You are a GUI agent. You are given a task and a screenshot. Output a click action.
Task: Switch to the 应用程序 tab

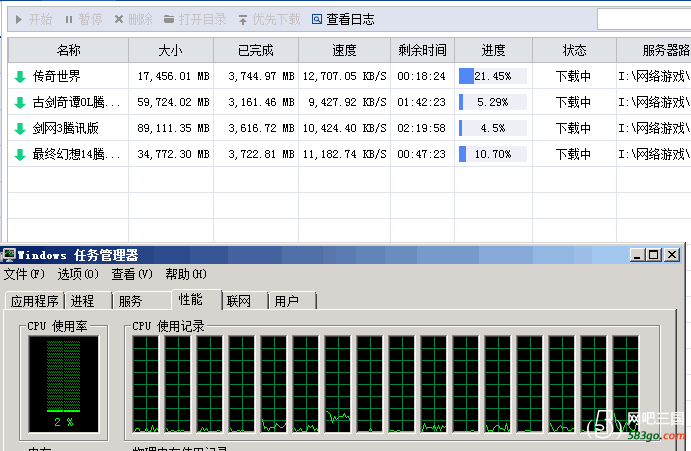(x=35, y=301)
